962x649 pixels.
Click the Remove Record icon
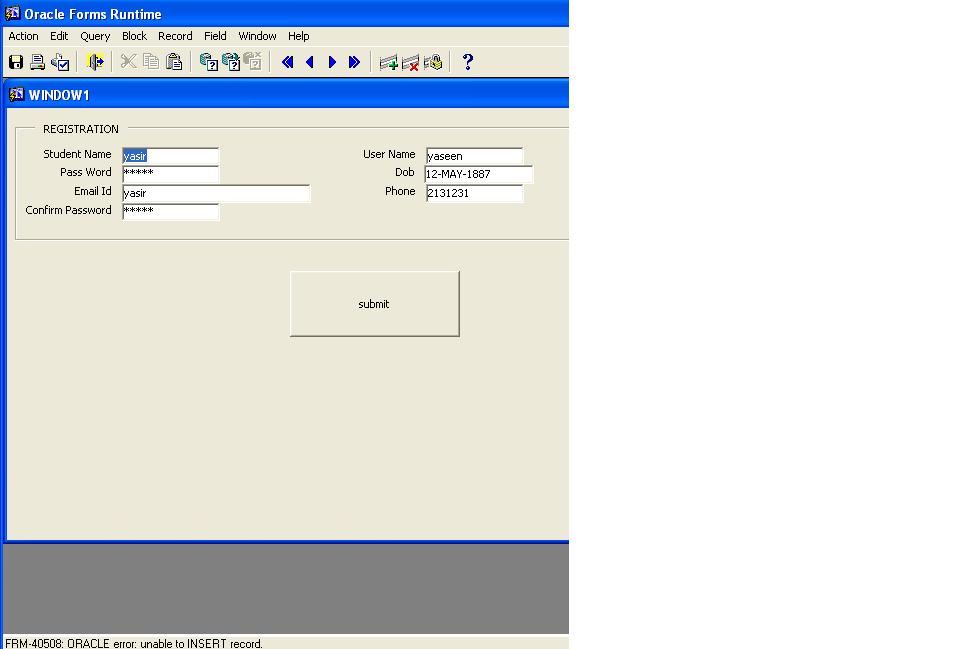(410, 63)
